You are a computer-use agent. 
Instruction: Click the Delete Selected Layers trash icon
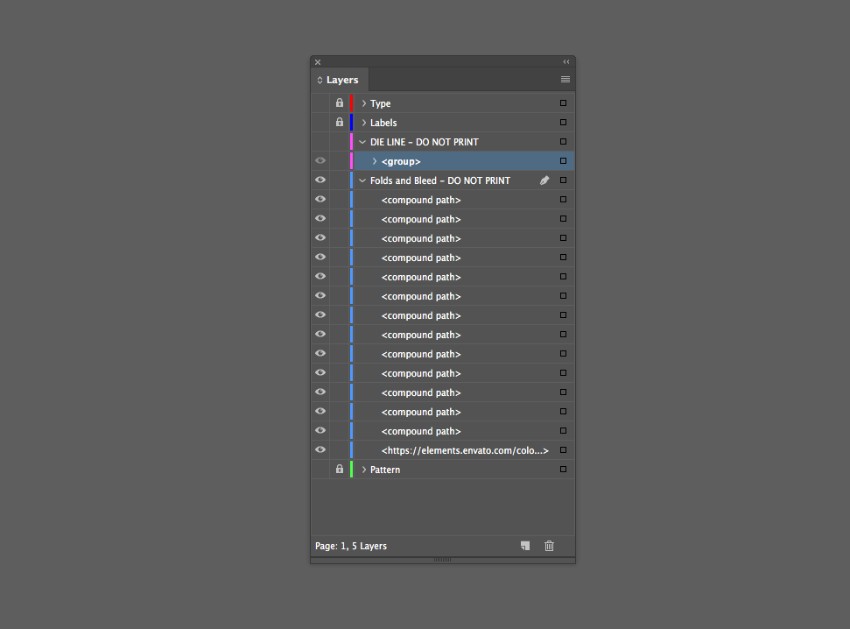coord(549,546)
